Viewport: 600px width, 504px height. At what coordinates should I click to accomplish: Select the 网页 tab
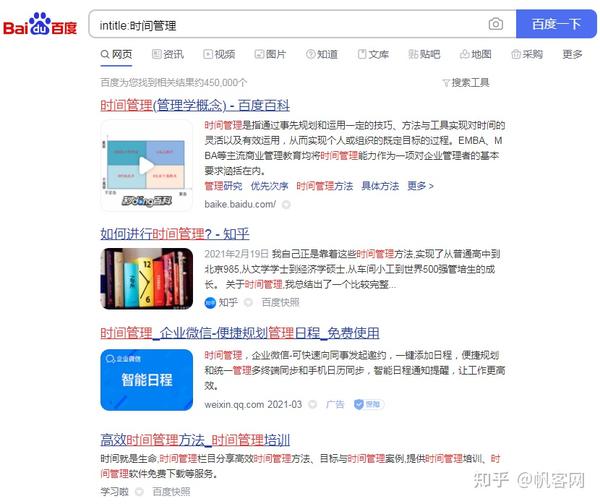click(116, 54)
